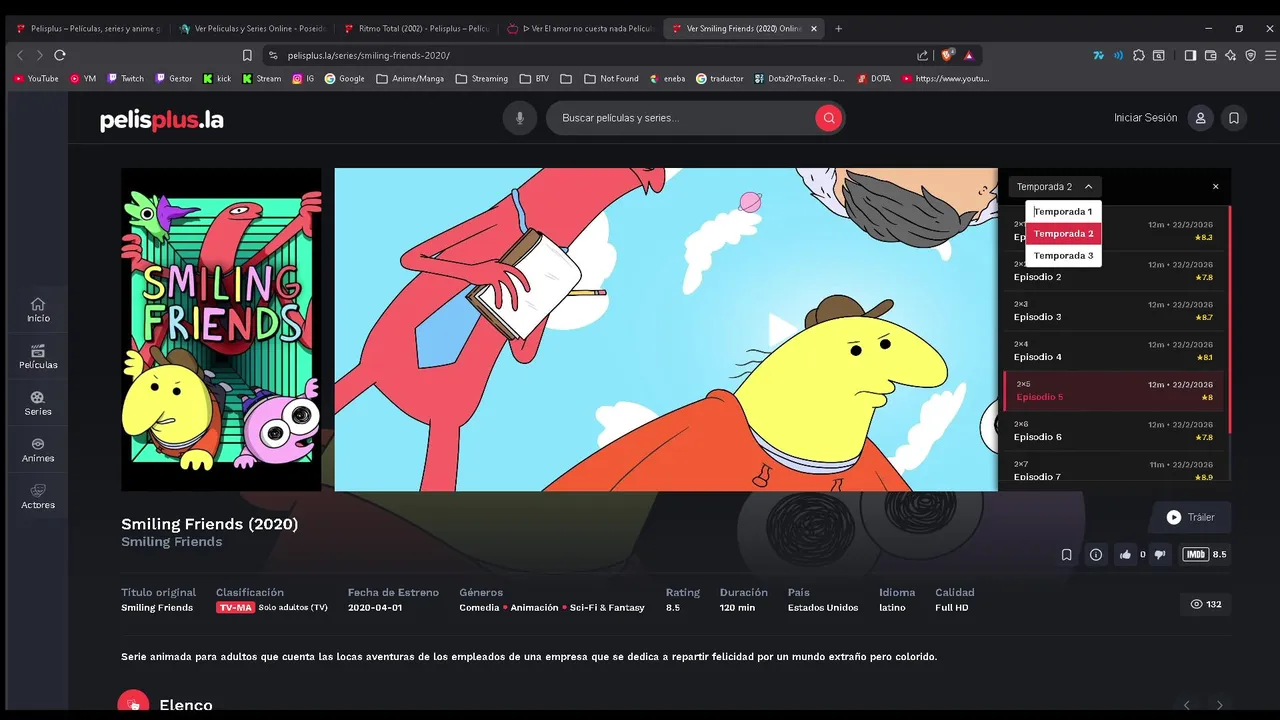
Task: Open the Streaming bookmark folder
Action: [x=482, y=78]
